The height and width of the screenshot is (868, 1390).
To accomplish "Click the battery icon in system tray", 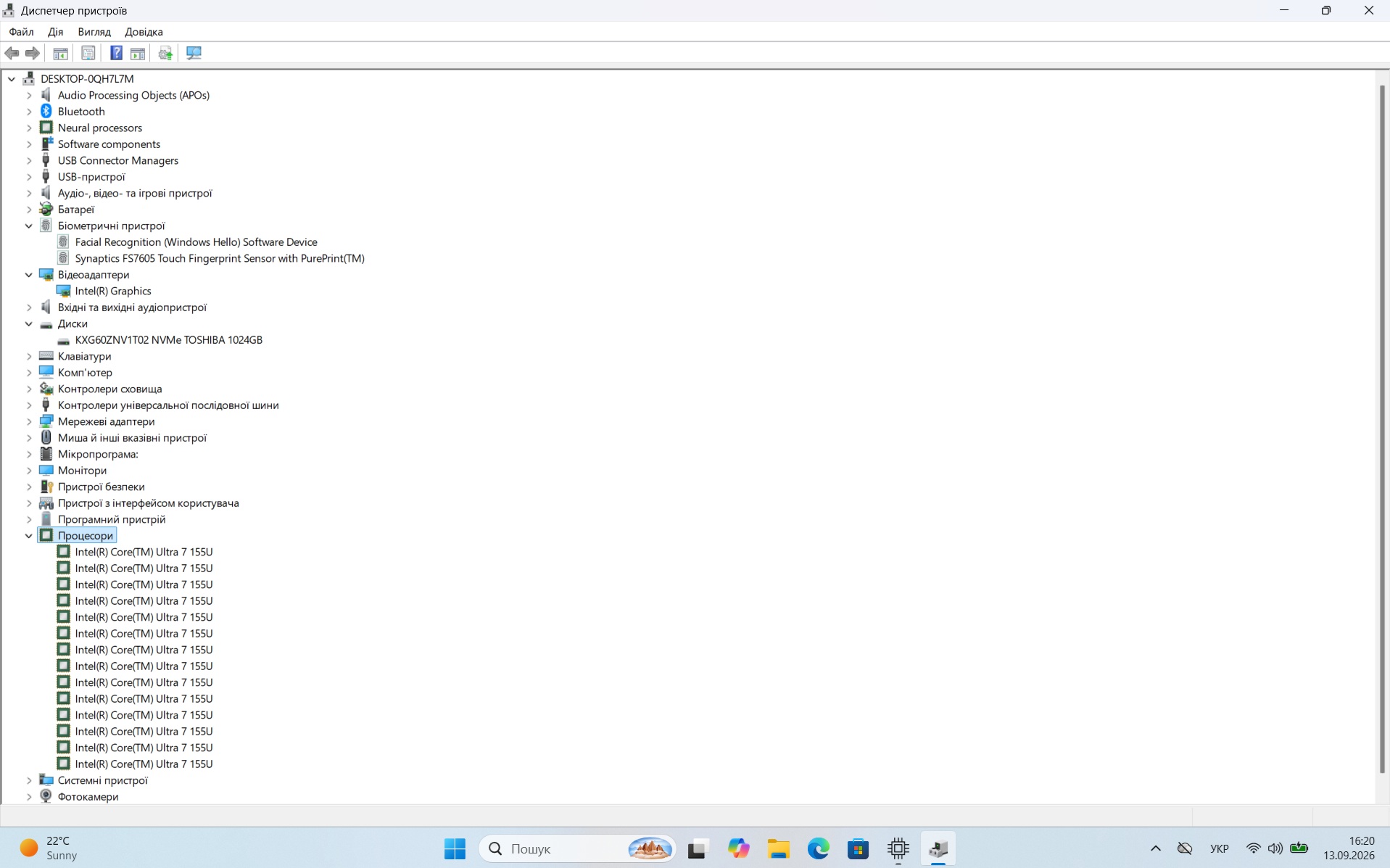I will [x=1299, y=848].
